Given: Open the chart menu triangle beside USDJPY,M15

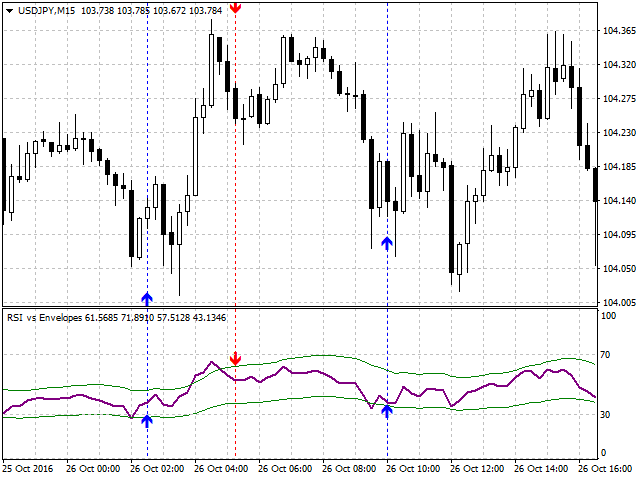Looking at the screenshot, I should pos(10,11).
